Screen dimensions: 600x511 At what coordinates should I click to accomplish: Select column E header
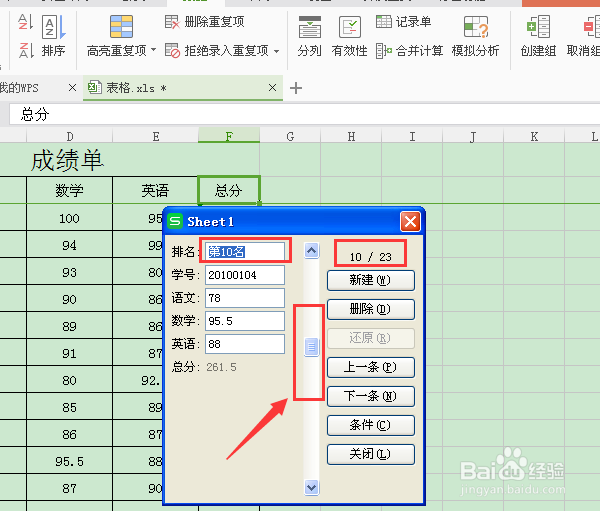[x=156, y=136]
